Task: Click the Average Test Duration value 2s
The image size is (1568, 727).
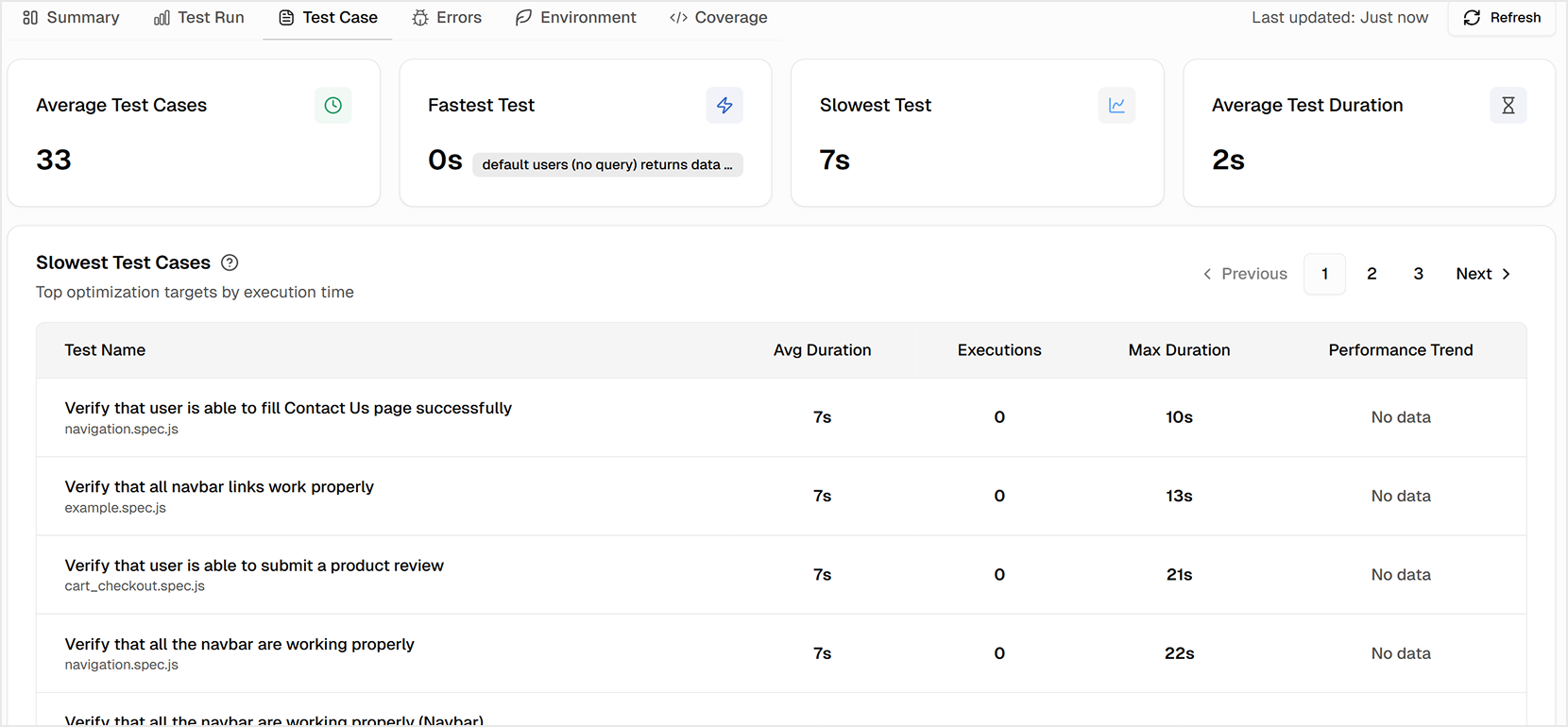Action: tap(1228, 160)
